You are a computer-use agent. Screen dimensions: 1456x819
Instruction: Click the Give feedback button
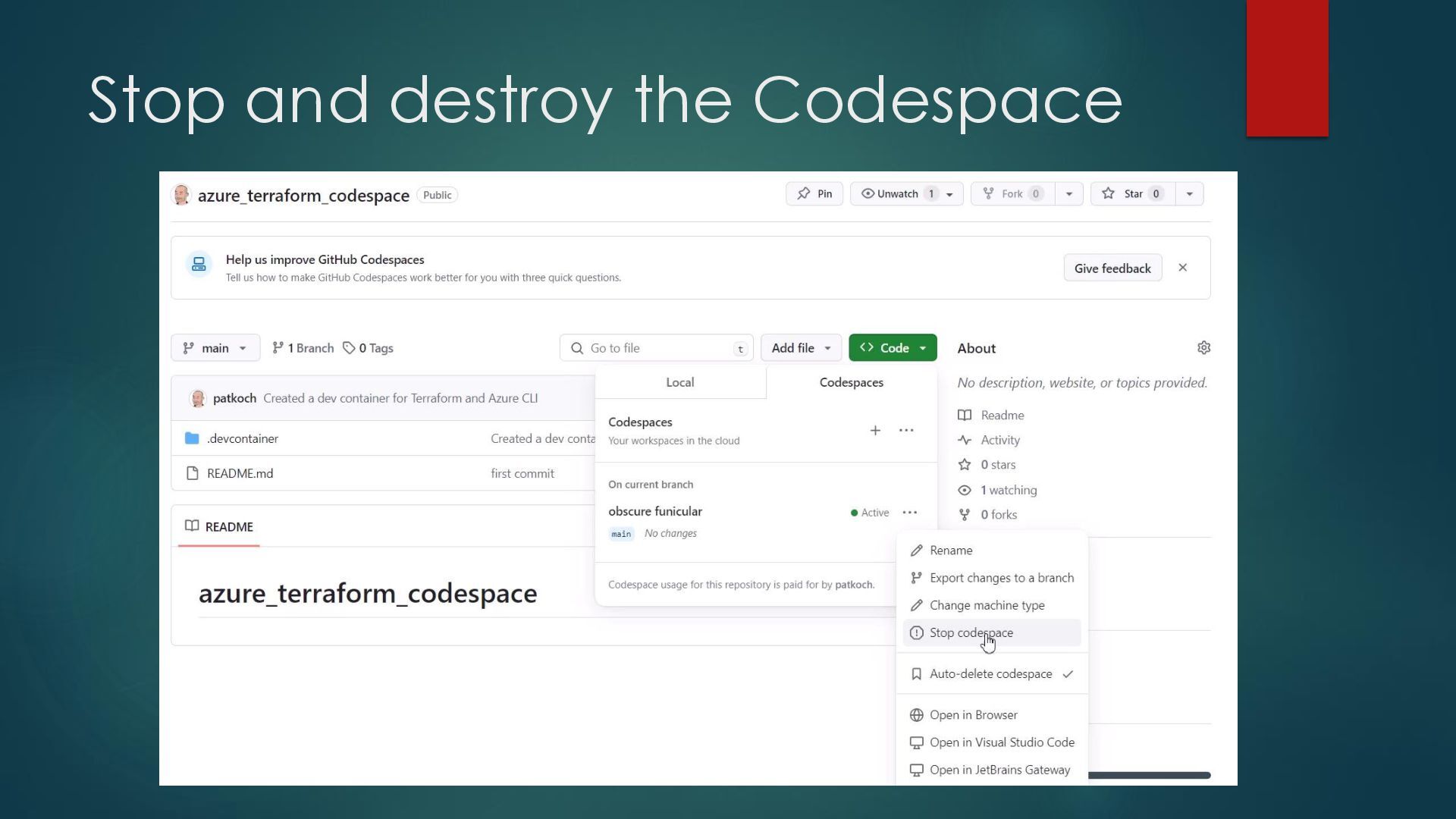point(1112,268)
